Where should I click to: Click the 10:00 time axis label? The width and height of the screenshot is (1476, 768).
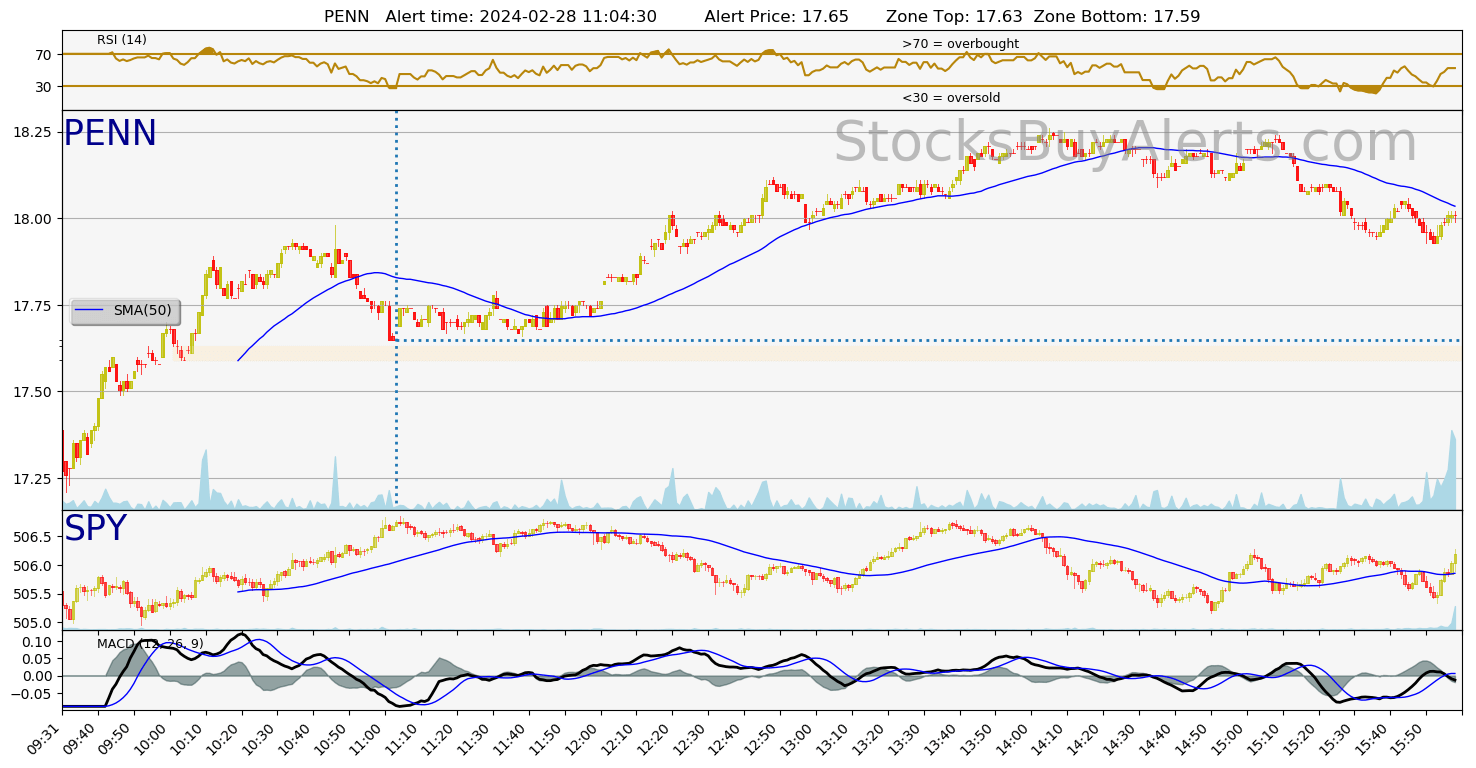(152, 740)
